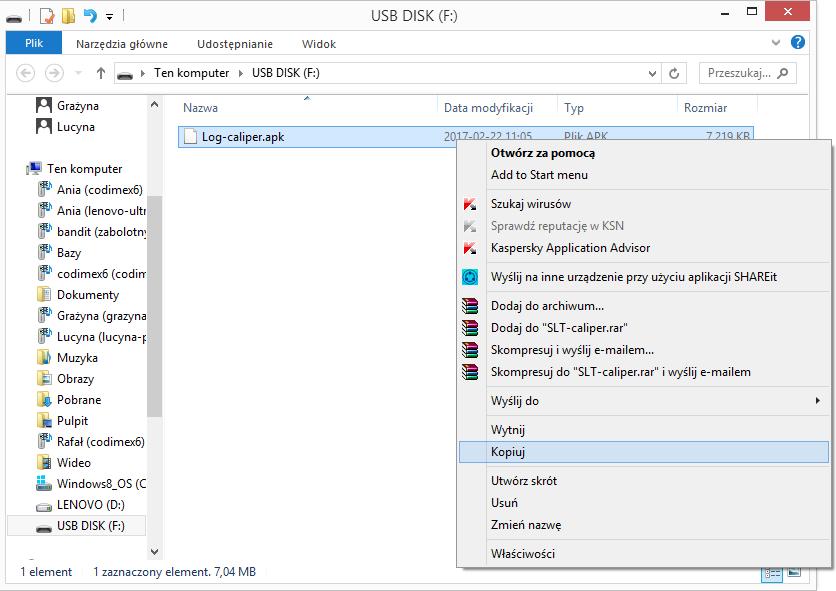The image size is (836, 591).
Task: Open the Windows8_OS drive
Action: tap(91, 483)
